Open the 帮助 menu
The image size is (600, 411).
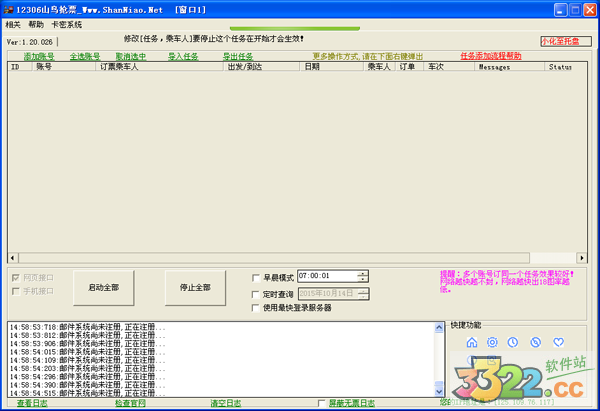click(36, 25)
